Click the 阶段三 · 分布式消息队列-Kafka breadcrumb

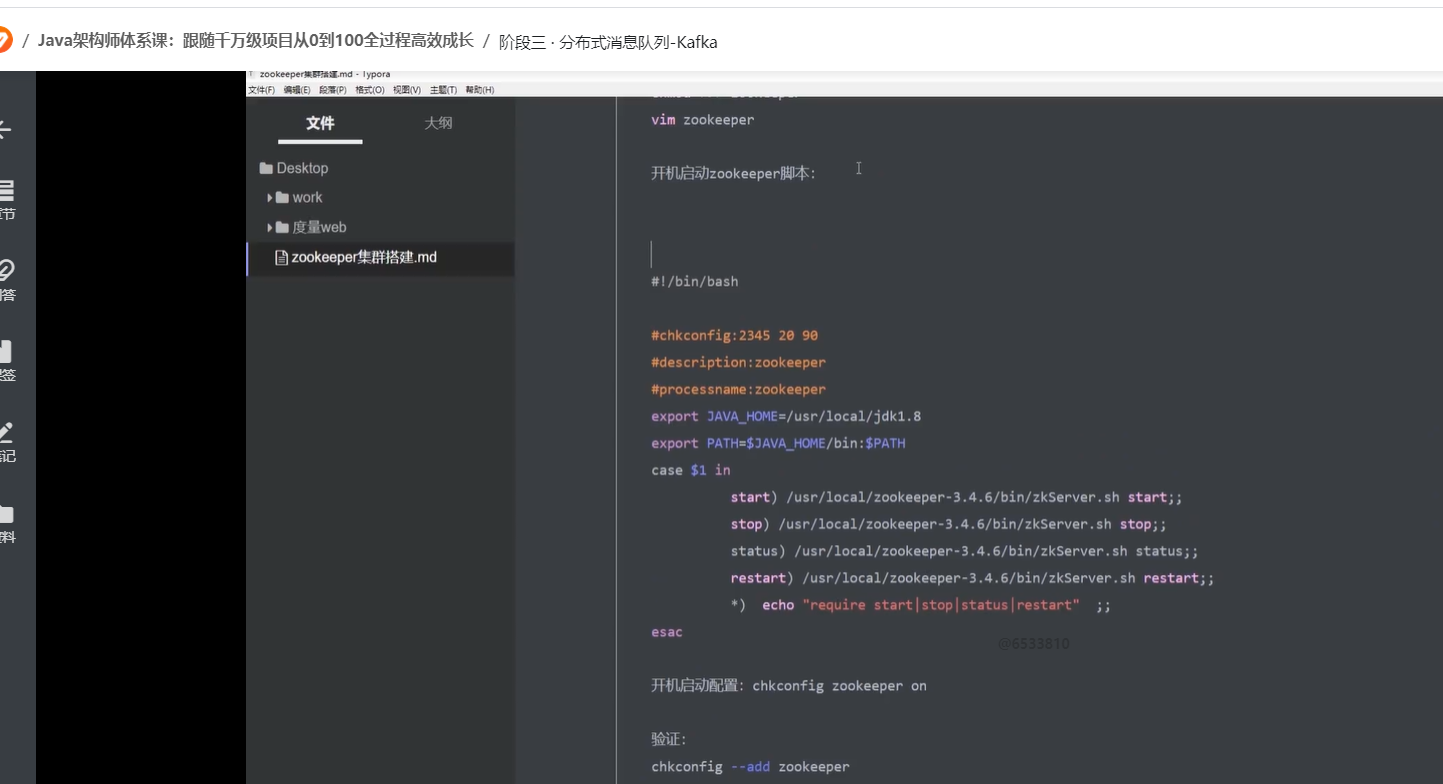click(608, 42)
